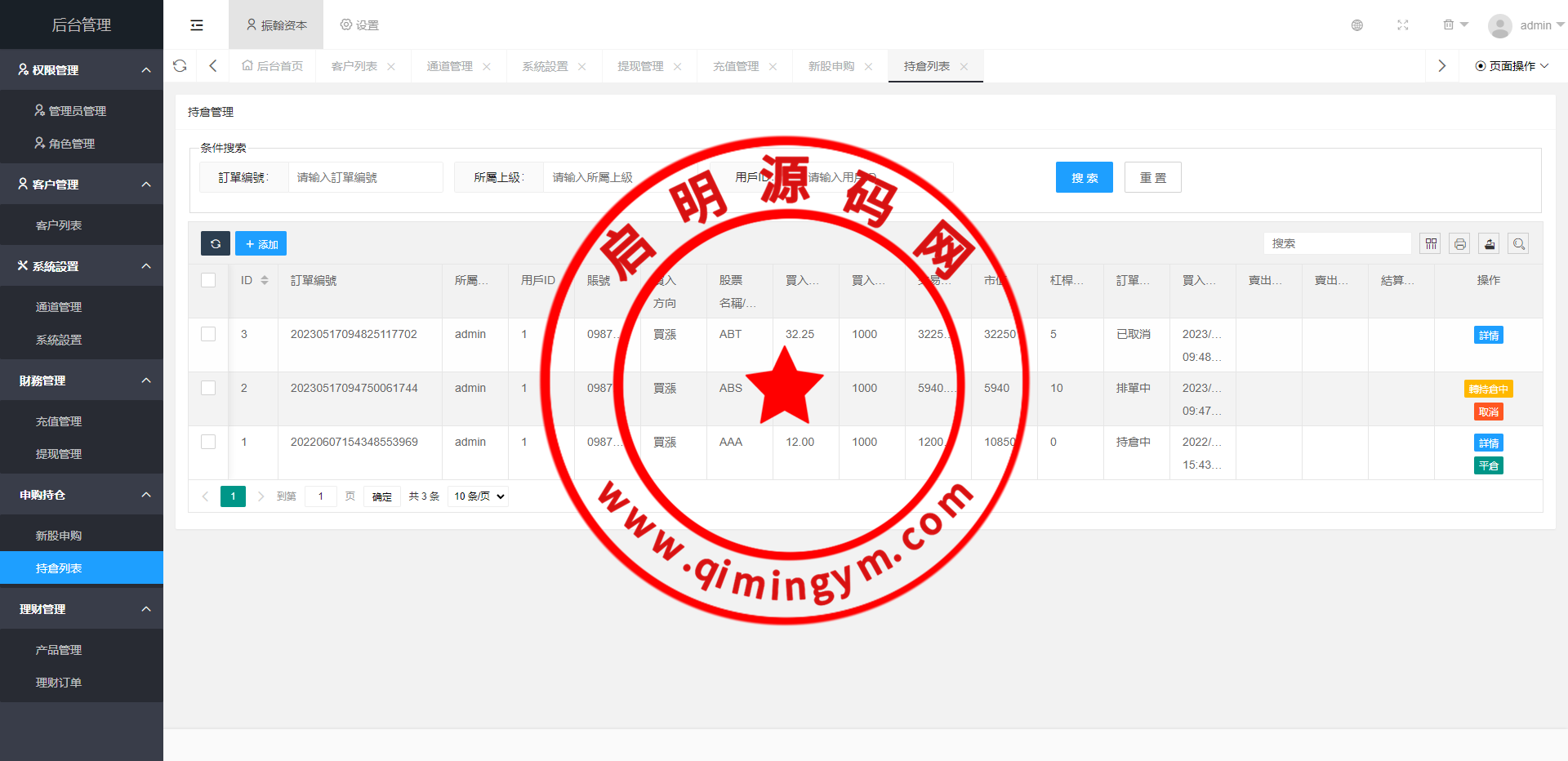The image size is (1568, 761).
Task: Open the column filter grid icon
Action: [x=1430, y=243]
